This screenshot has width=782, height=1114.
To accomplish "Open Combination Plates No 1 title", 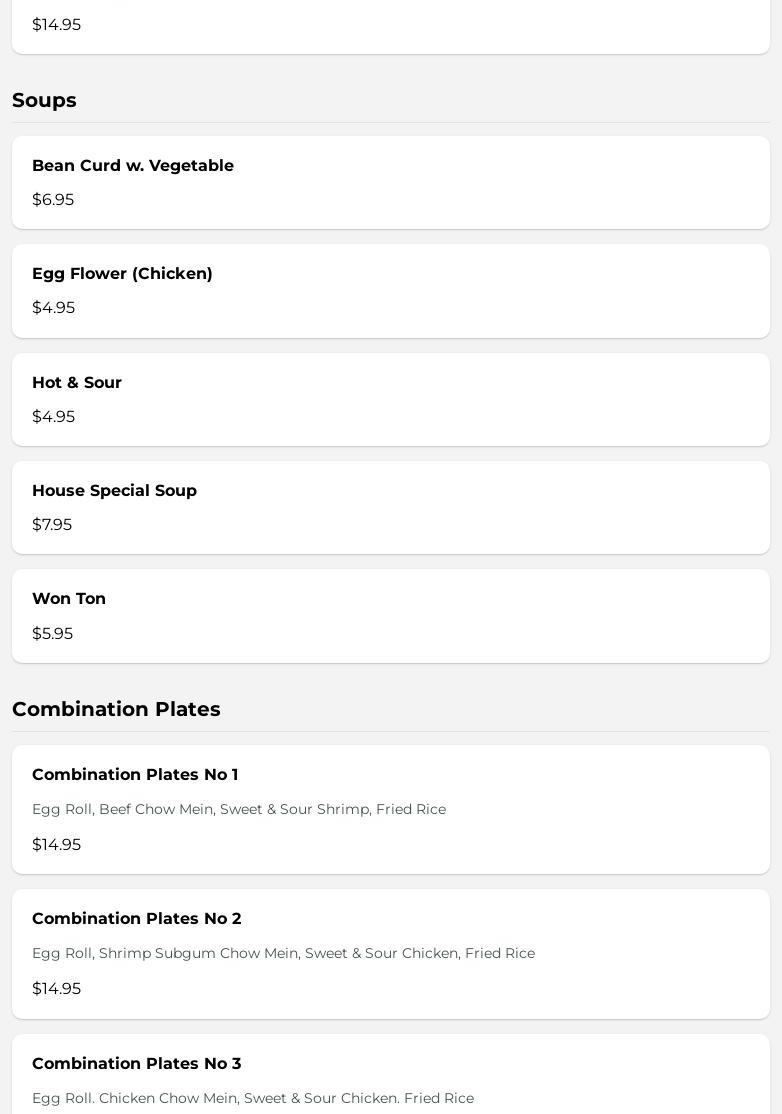I will 135,775.
